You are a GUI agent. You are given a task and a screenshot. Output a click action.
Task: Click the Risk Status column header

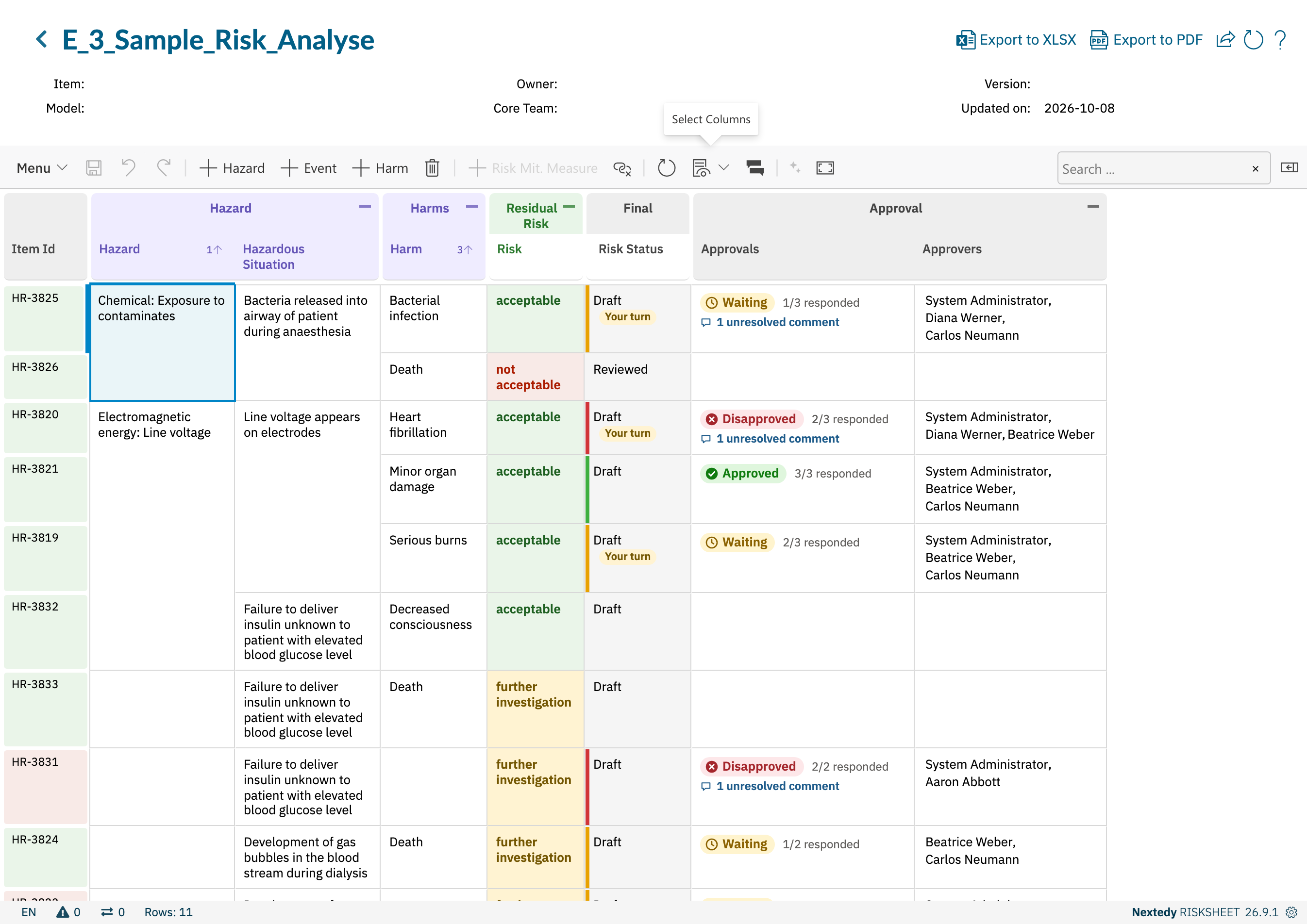tap(631, 249)
